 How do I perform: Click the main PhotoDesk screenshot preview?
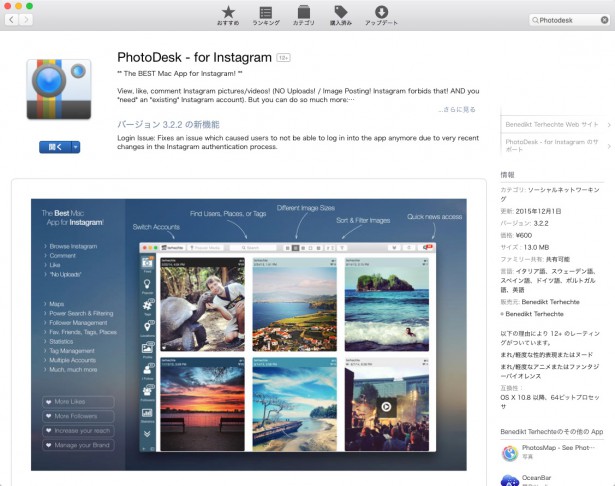tap(249, 335)
